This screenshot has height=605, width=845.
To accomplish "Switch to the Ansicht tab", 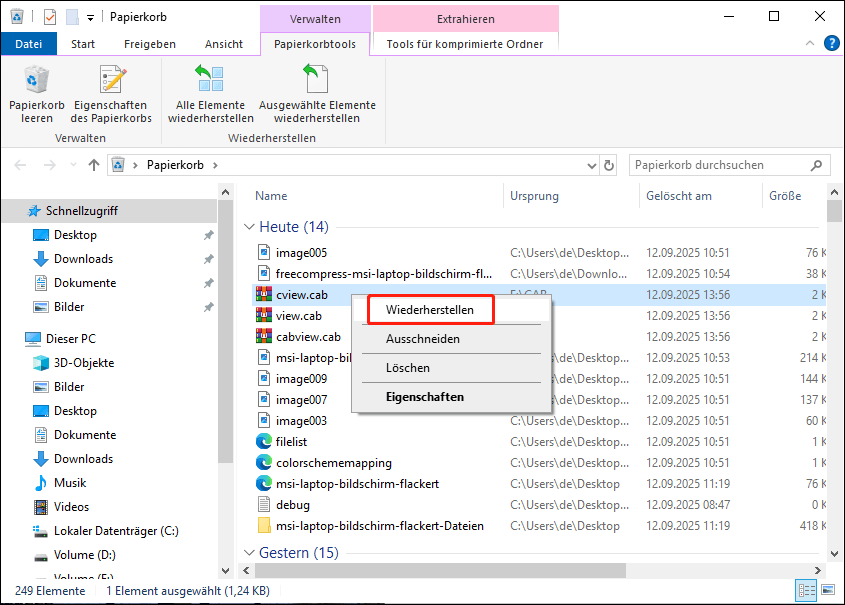I will tap(224, 44).
